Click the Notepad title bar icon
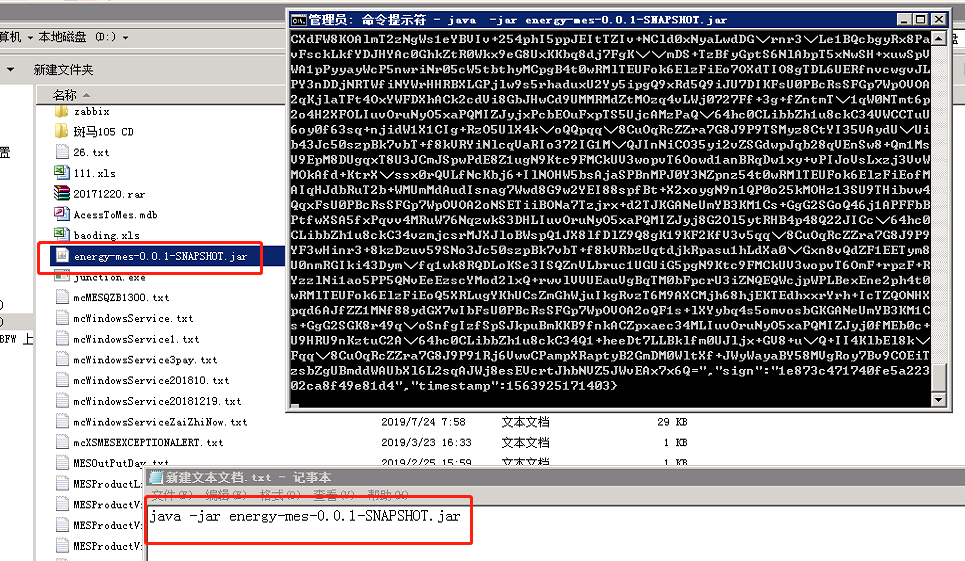The image size is (965, 561). click(156, 477)
